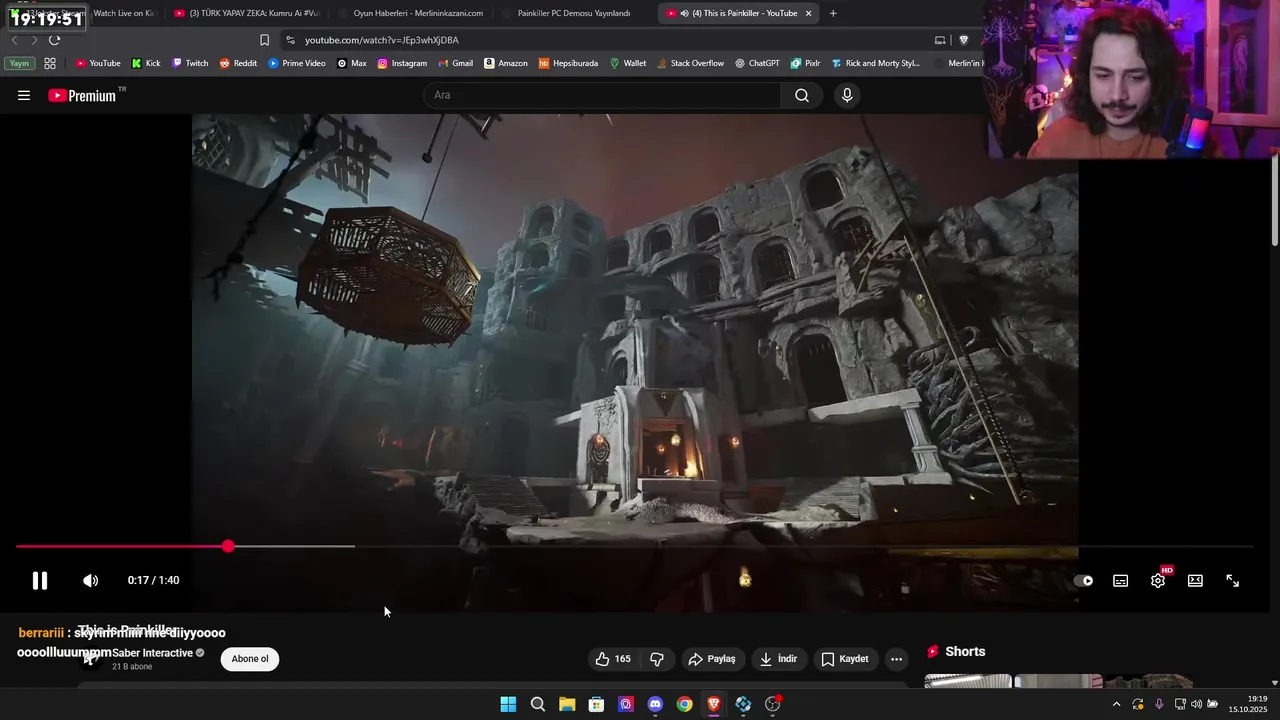Open the Kick bookmark

tap(146, 63)
